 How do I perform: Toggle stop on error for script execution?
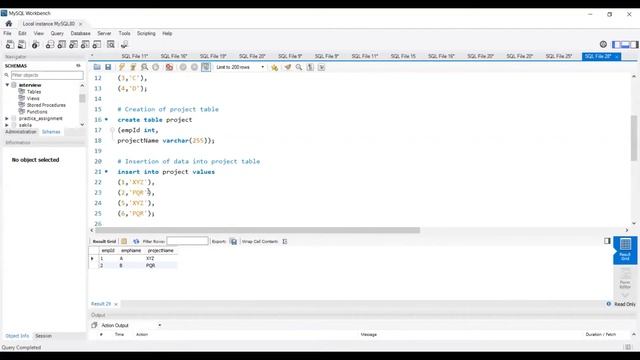[169, 67]
